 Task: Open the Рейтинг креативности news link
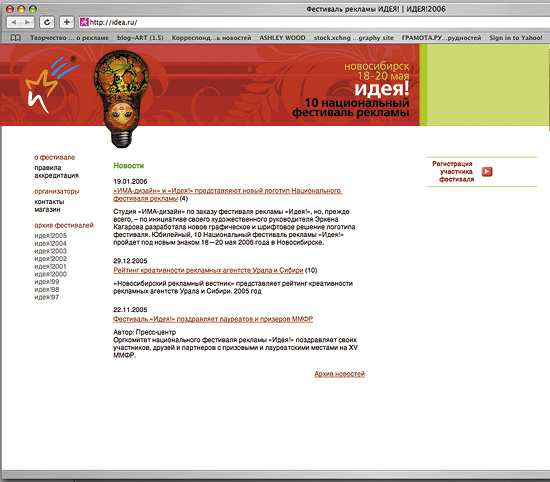point(208,270)
